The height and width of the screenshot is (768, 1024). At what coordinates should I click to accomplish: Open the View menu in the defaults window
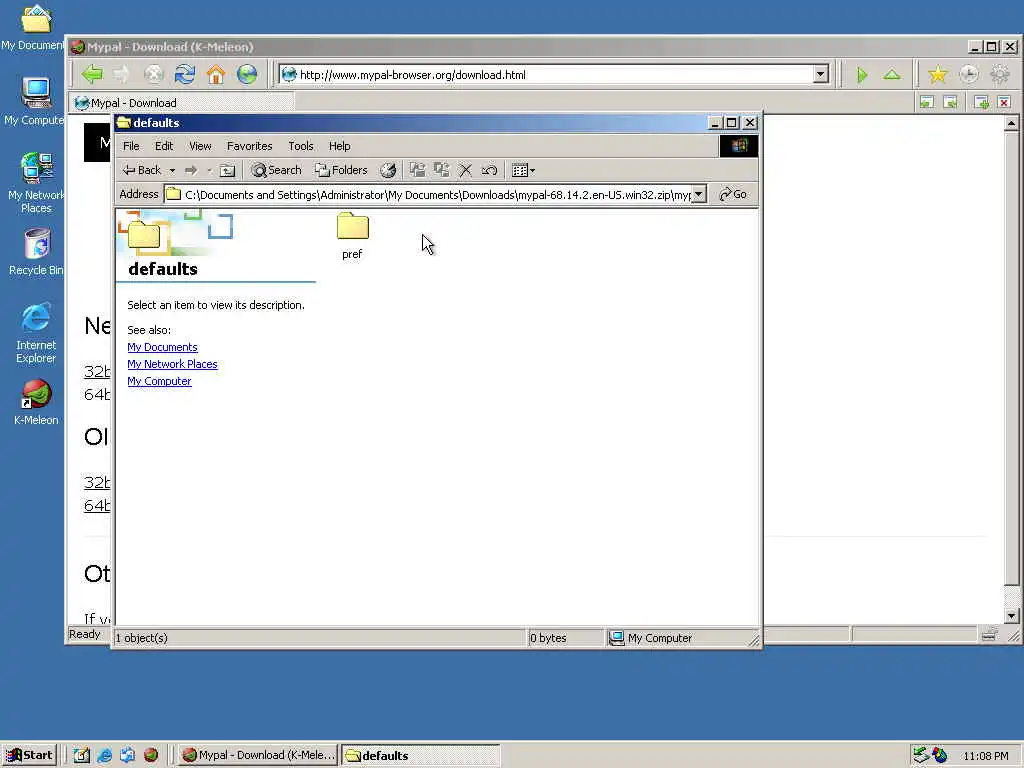[200, 146]
